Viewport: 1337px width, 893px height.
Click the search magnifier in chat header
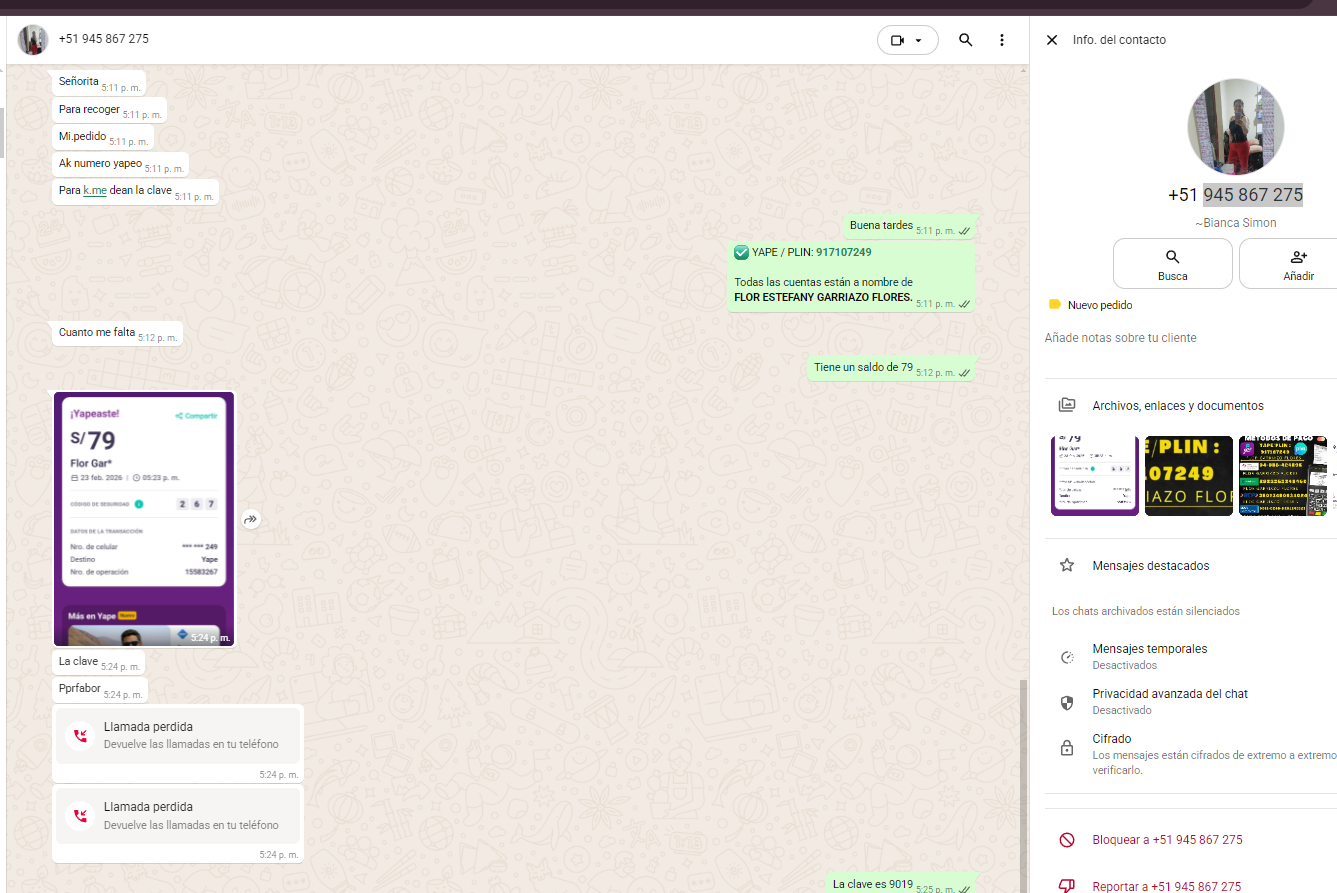(x=965, y=40)
